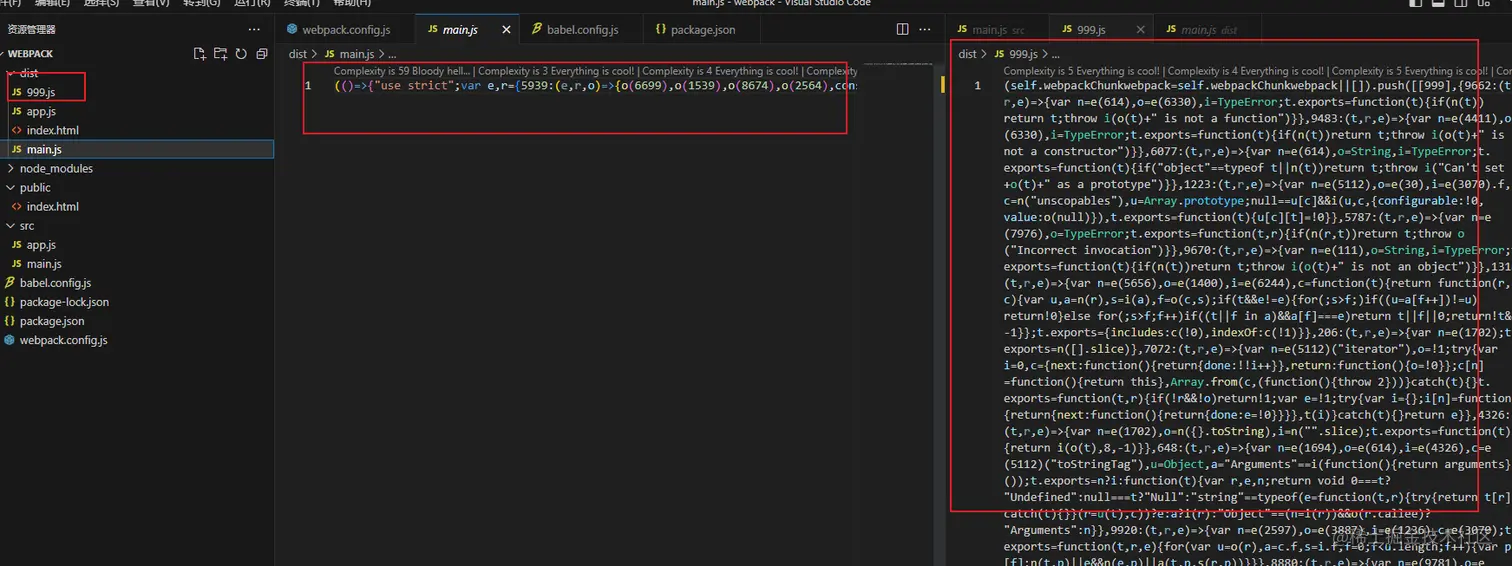
Task: Open index.html inside dist folder
Action: point(137,130)
